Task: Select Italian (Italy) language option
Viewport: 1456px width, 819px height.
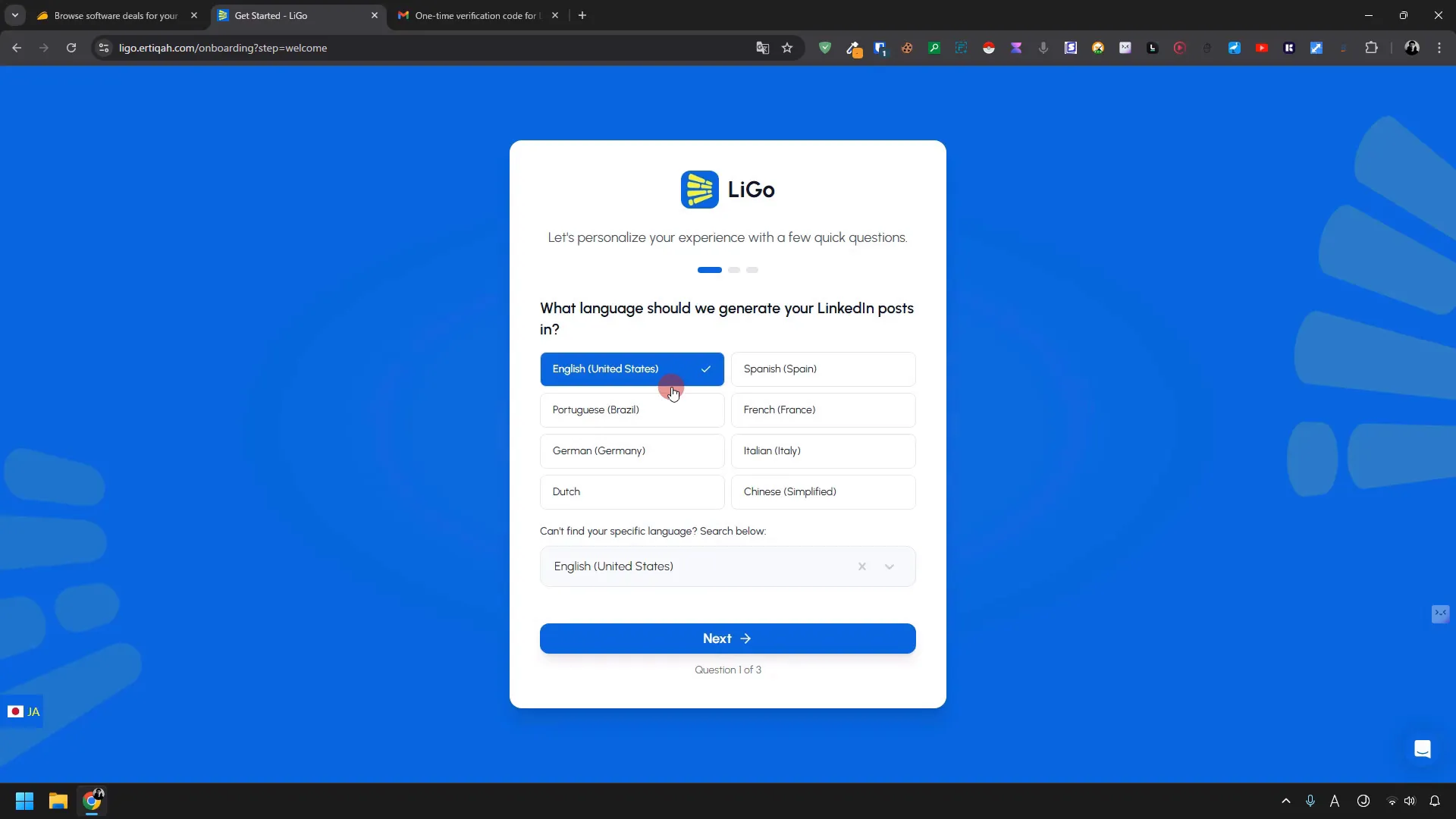Action: click(823, 450)
